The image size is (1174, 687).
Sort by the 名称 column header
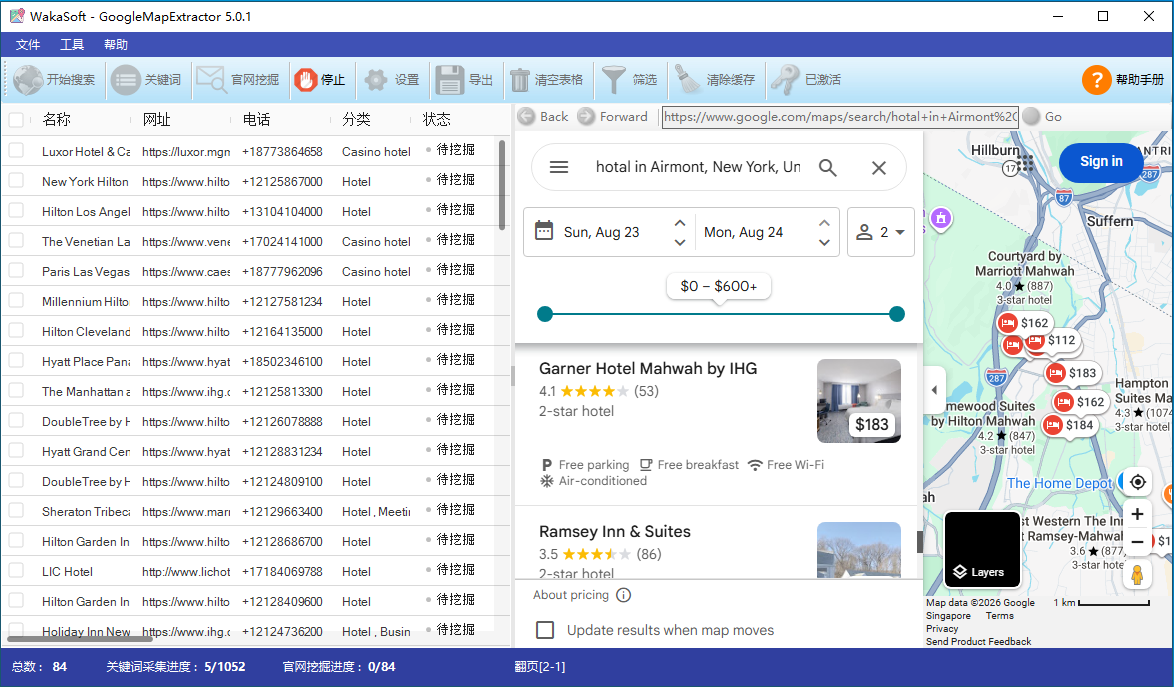57,119
